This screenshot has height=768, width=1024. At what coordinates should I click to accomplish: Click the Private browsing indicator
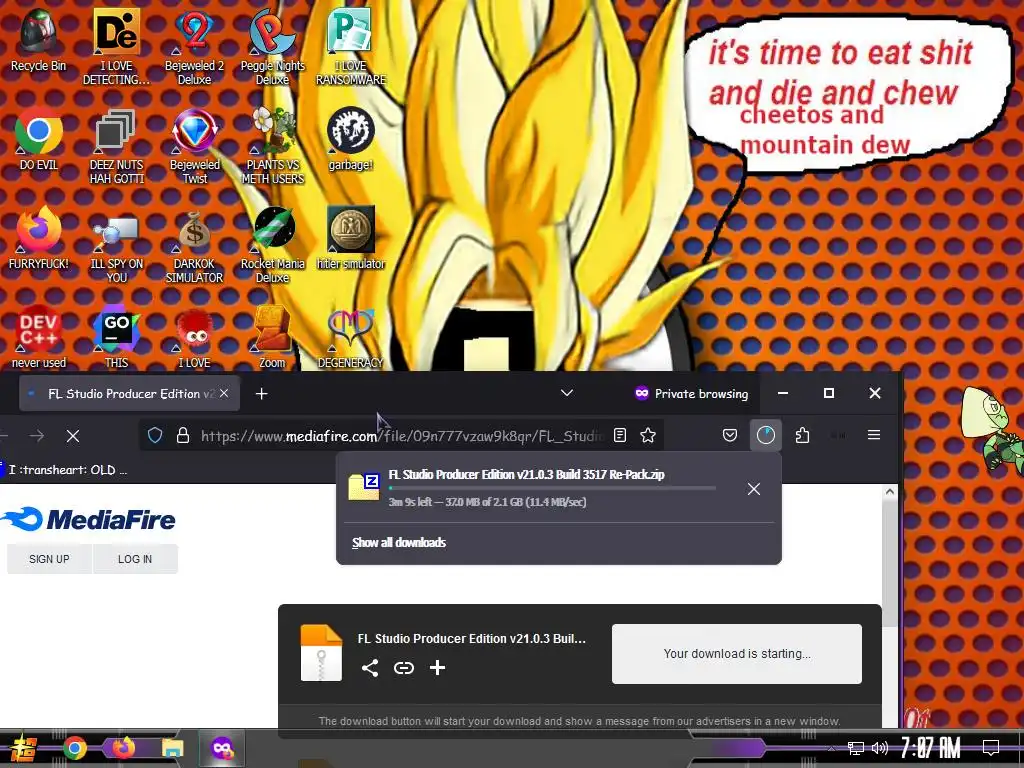pyautogui.click(x=692, y=393)
